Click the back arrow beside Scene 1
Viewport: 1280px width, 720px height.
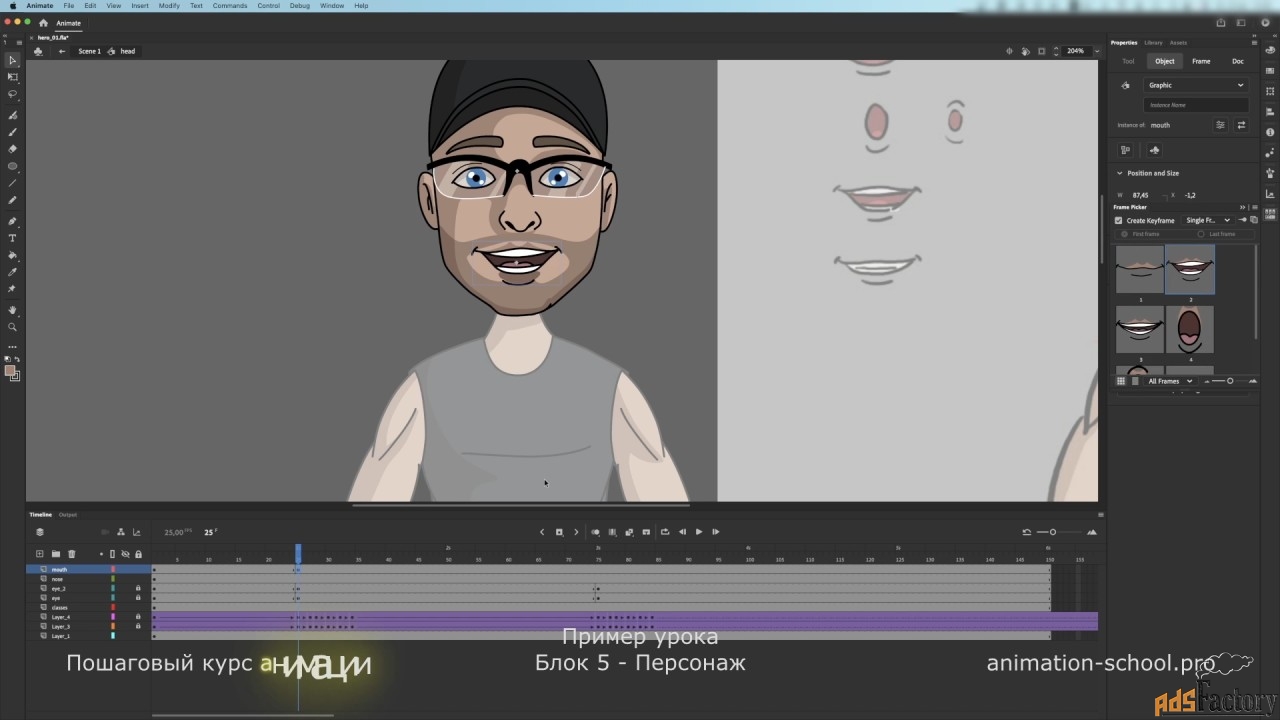(x=62, y=51)
